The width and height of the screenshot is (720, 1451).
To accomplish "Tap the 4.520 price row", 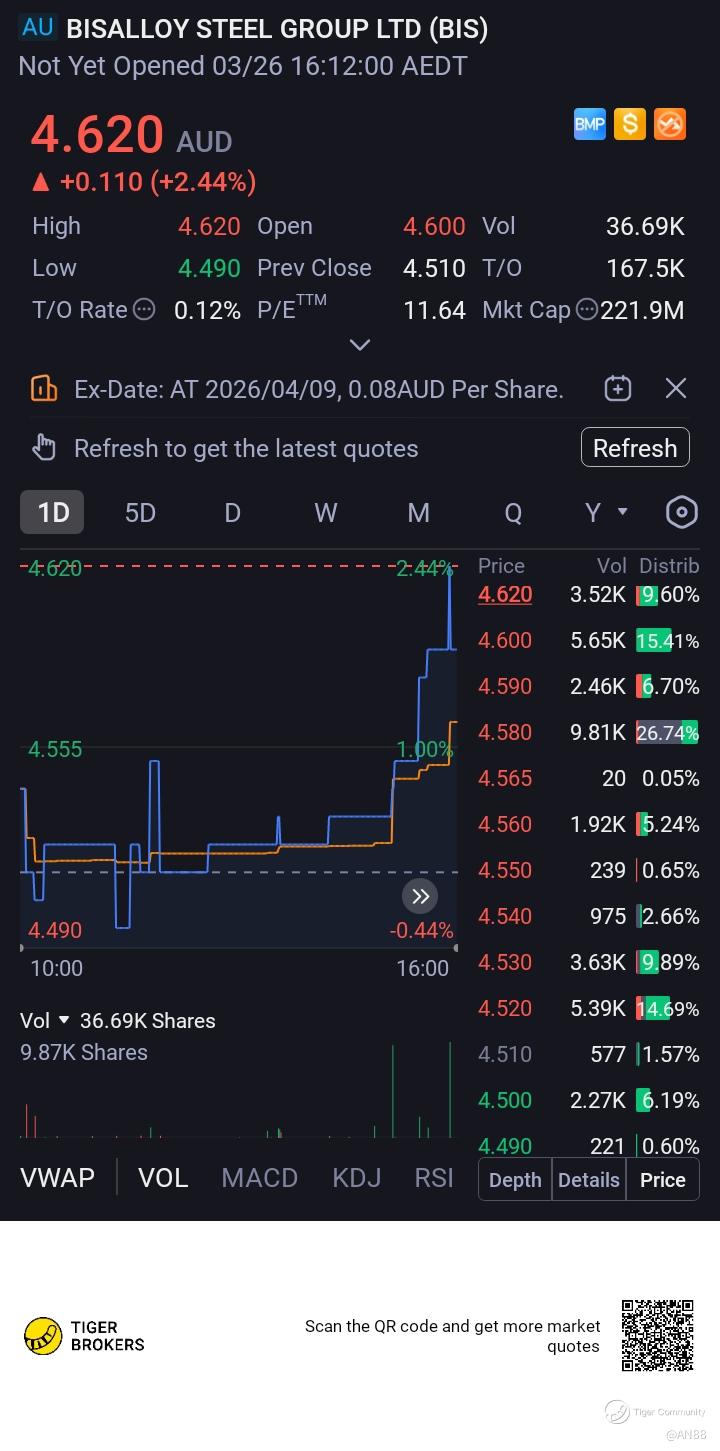I will 588,1009.
